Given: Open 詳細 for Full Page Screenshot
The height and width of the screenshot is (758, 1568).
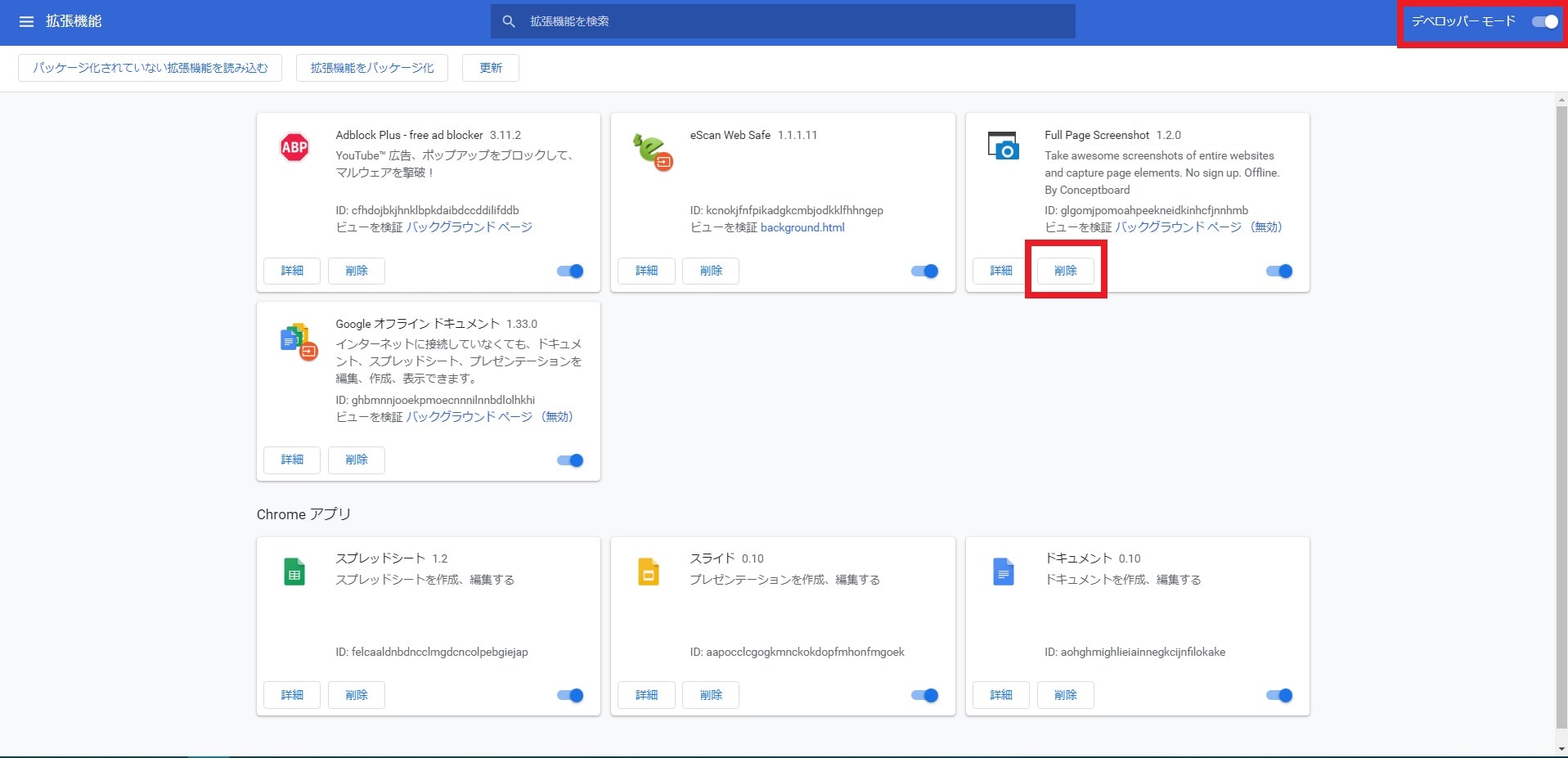Looking at the screenshot, I should pos(1001,271).
